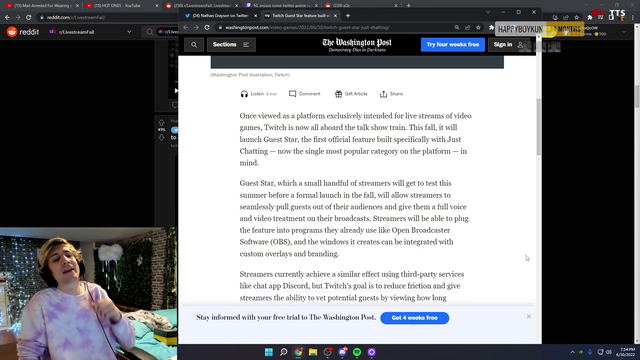Open File Explorer from taskbar

tap(313, 352)
